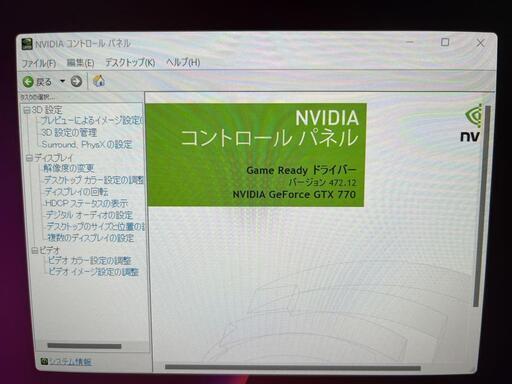Click the main pane vertical scrollbar
This screenshot has height=384, width=512.
point(480,206)
